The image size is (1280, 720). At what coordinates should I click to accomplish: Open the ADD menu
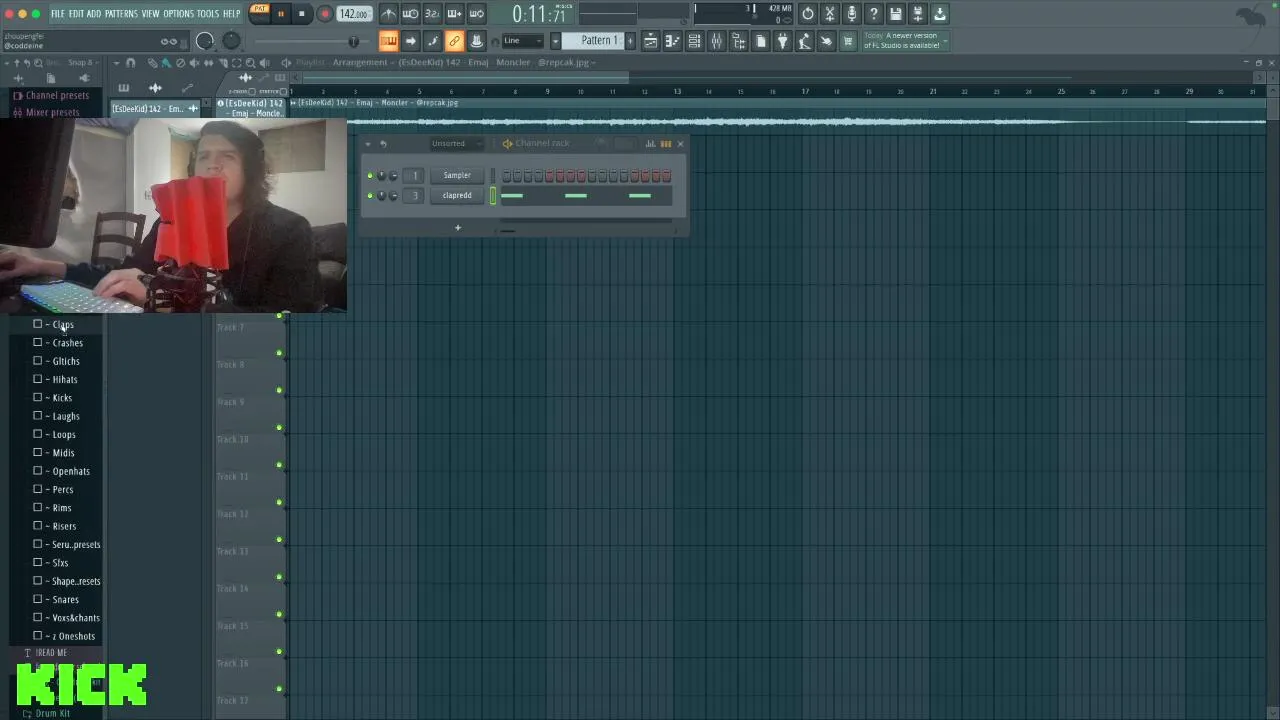click(94, 14)
